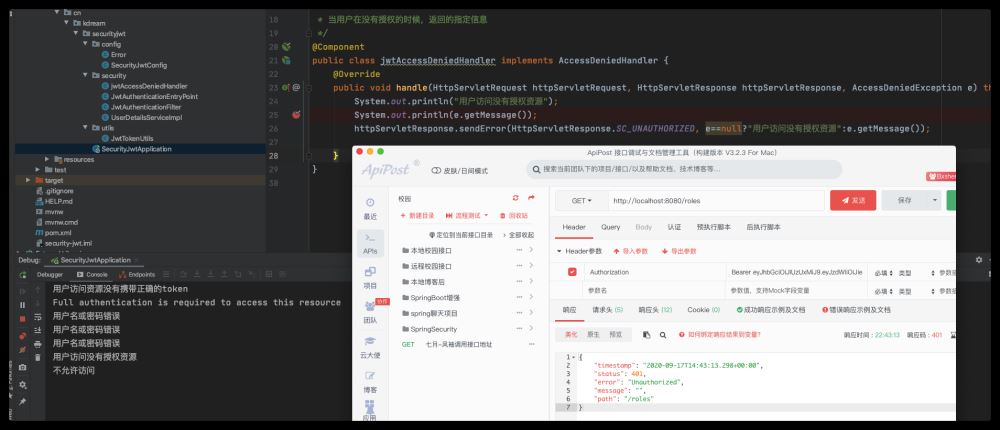Open the 团队 (team) sidebar icon
Viewport: 1000px width, 430px height.
pos(370,312)
